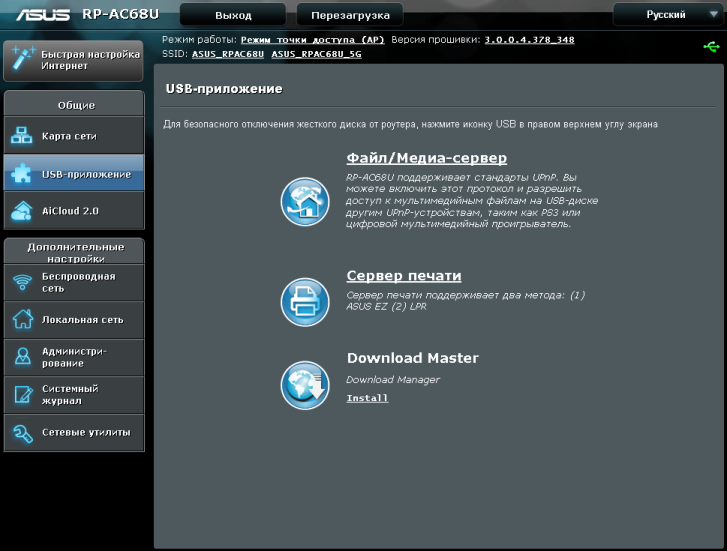Click the ASUS logo

coord(43,15)
